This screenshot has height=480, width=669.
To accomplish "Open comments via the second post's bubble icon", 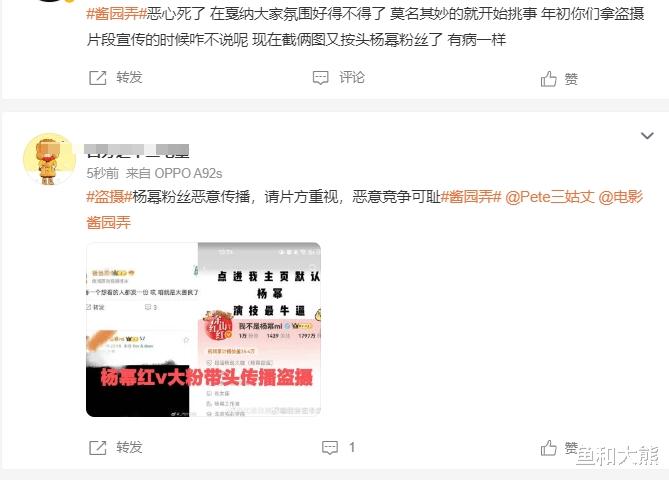I will tap(330, 448).
